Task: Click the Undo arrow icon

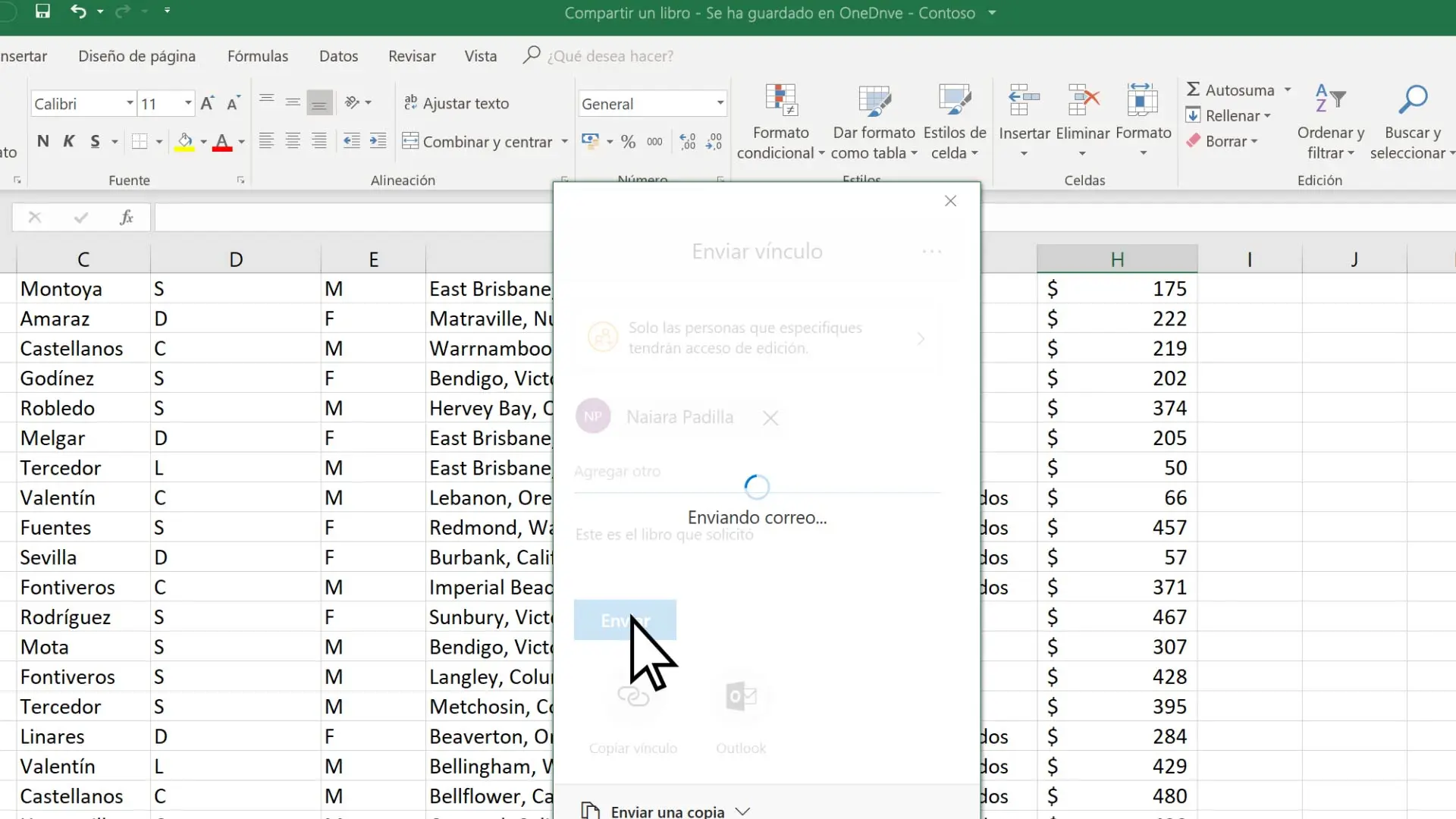Action: point(78,11)
